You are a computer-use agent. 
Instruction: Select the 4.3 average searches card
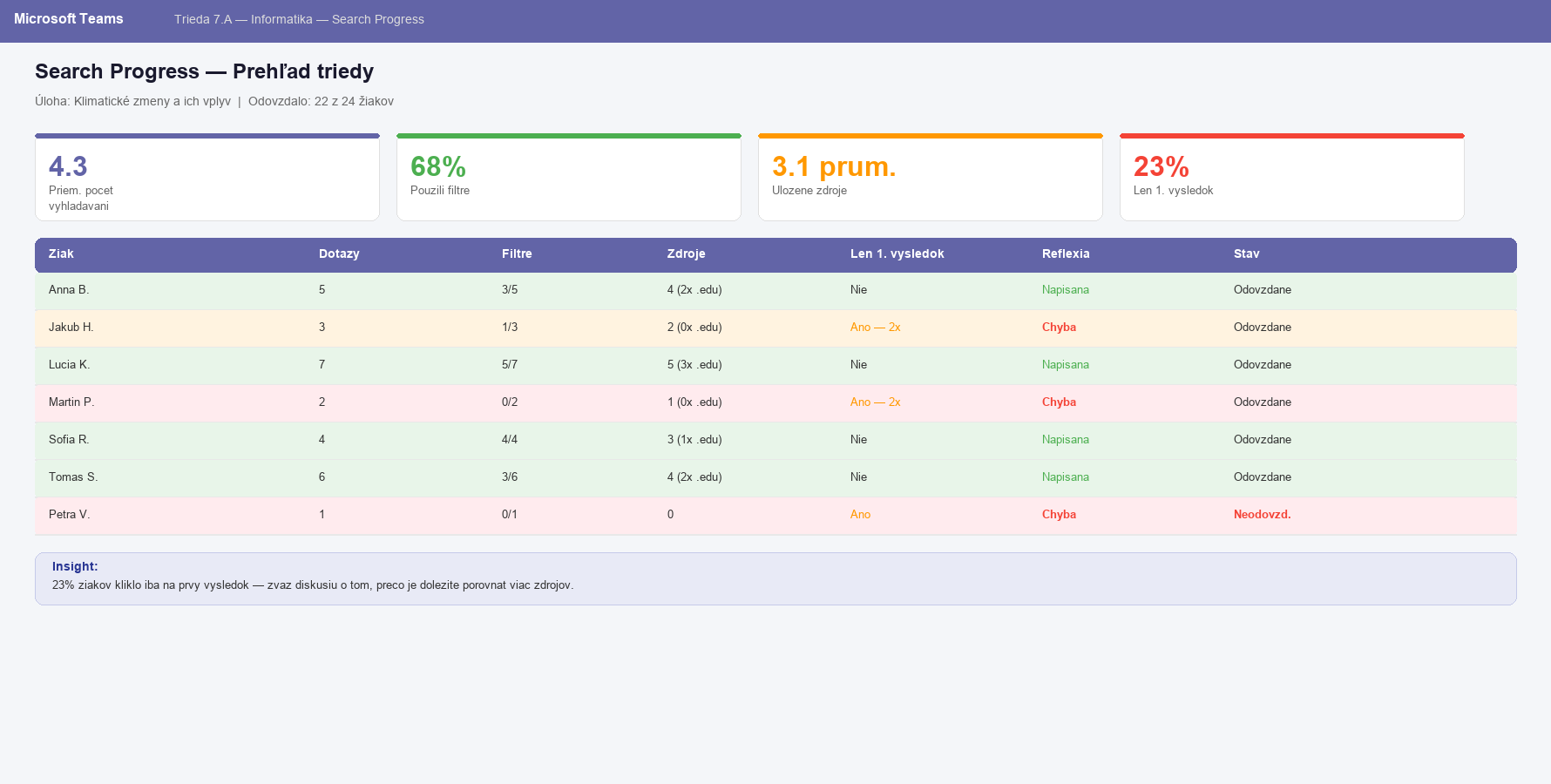pyautogui.click(x=207, y=178)
